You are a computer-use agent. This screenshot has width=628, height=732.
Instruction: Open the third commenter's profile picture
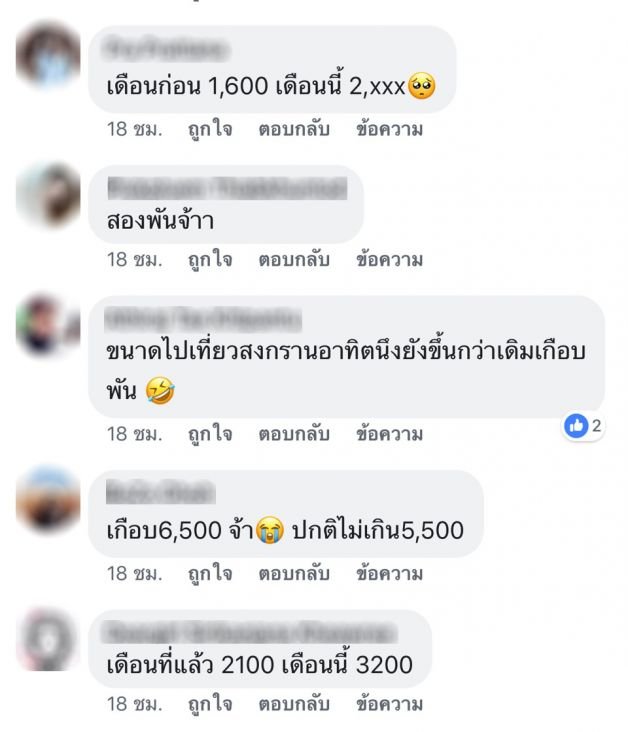tap(48, 325)
